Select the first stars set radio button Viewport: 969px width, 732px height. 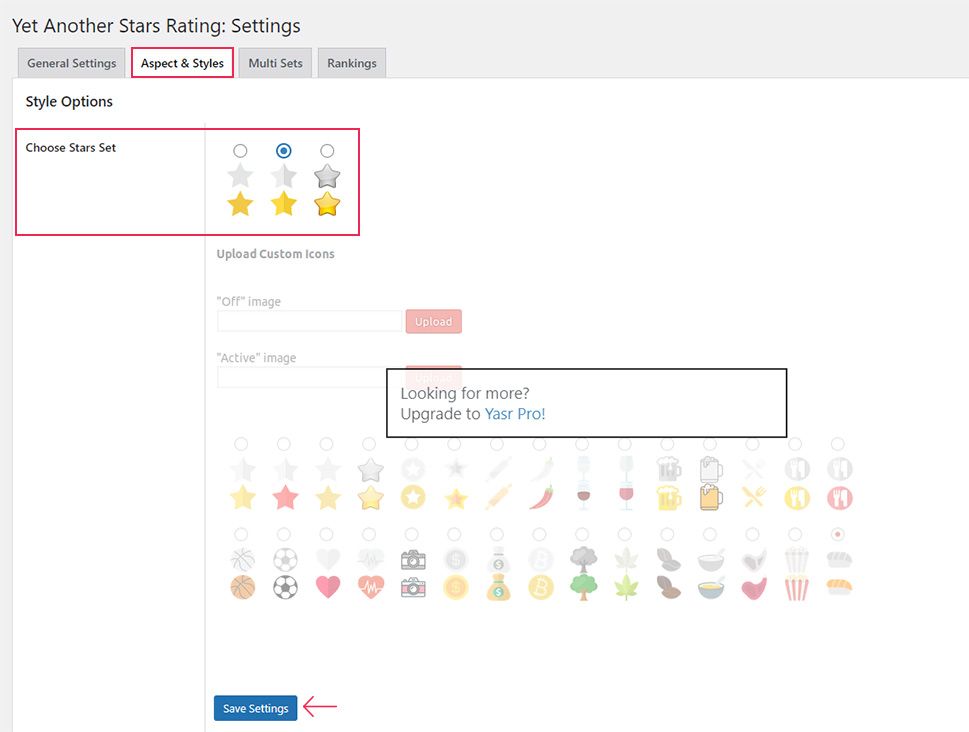[240, 151]
